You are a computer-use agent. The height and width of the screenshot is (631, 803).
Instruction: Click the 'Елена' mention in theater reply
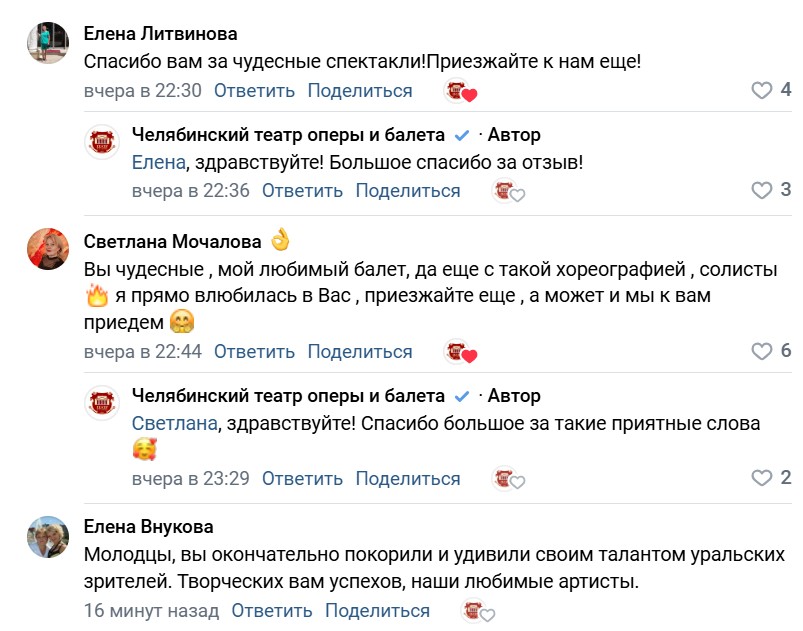158,162
